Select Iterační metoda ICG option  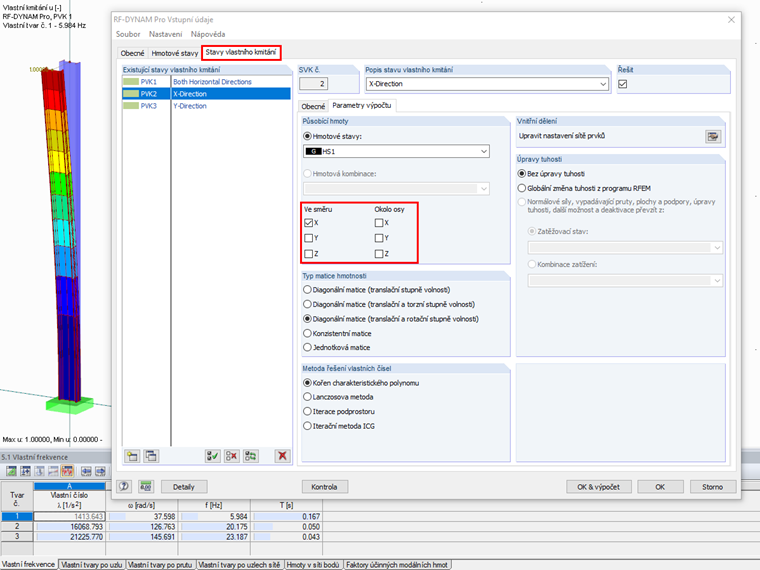tap(307, 426)
